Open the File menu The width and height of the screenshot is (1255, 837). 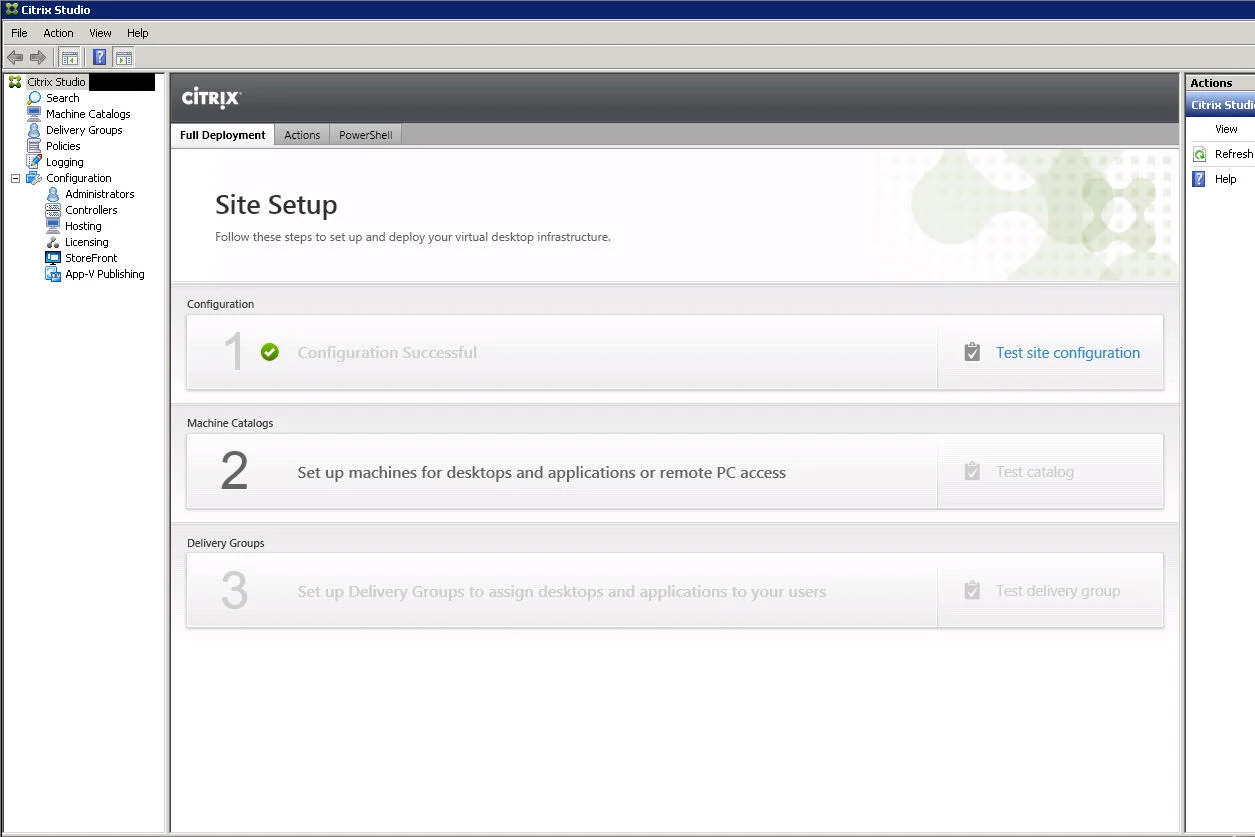(x=19, y=33)
